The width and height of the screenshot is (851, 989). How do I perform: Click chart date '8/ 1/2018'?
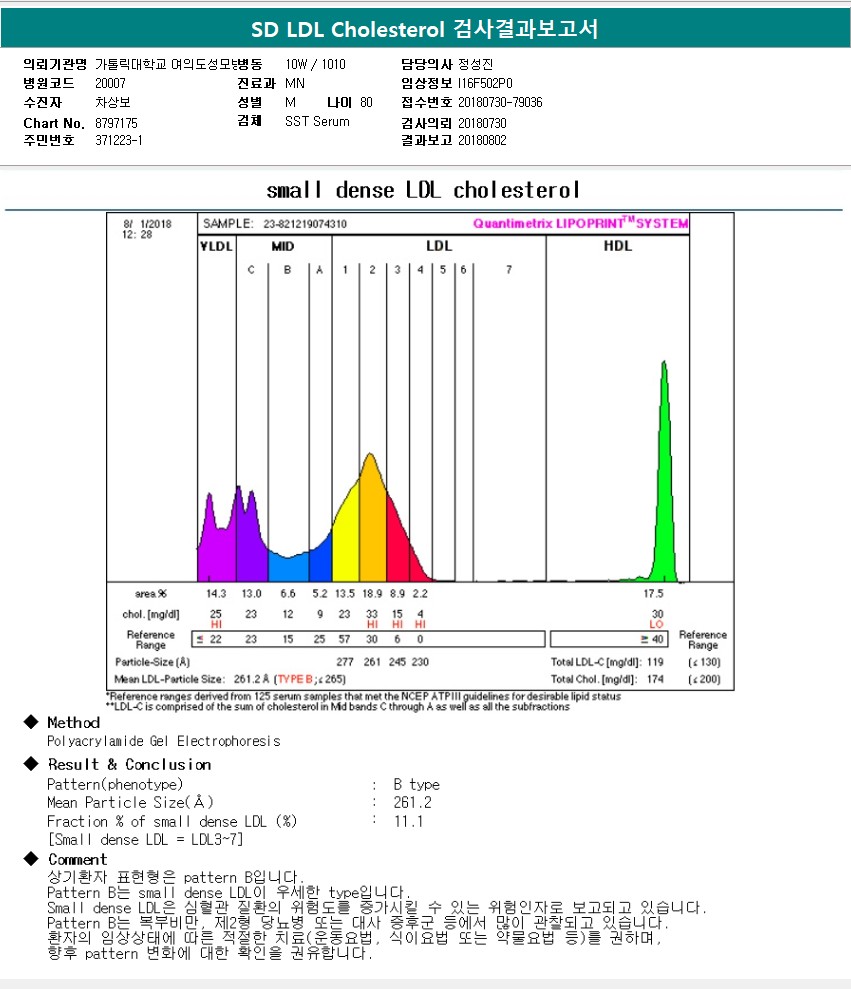[x=147, y=224]
